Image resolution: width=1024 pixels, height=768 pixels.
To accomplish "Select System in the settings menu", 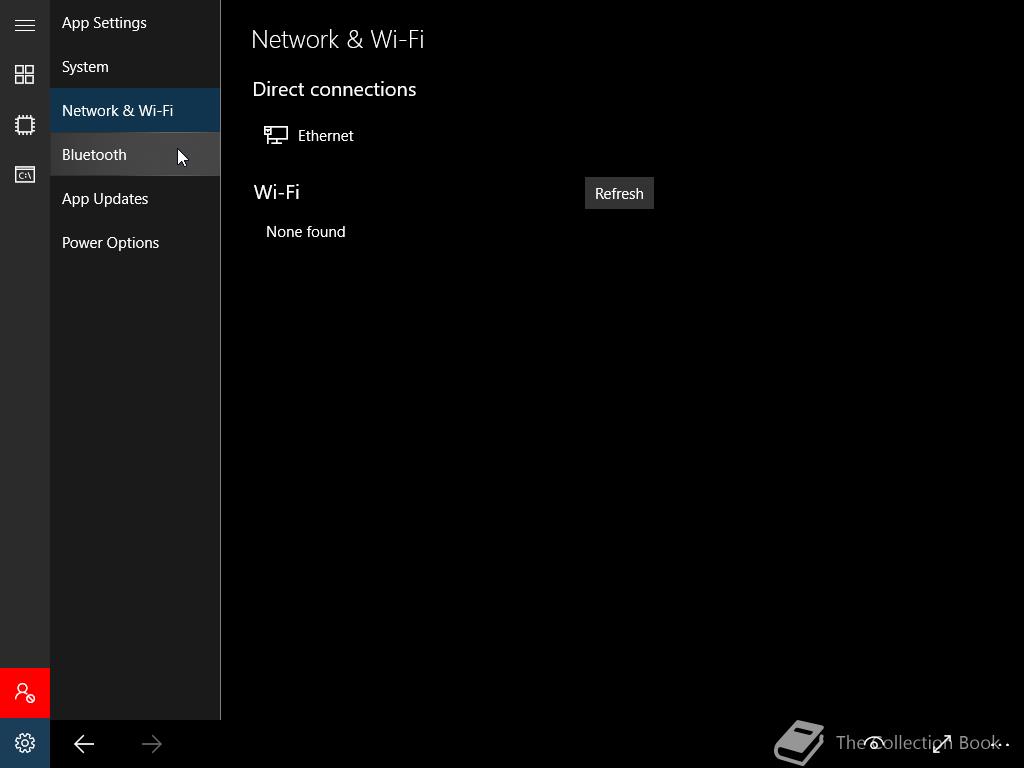I will 135,67.
